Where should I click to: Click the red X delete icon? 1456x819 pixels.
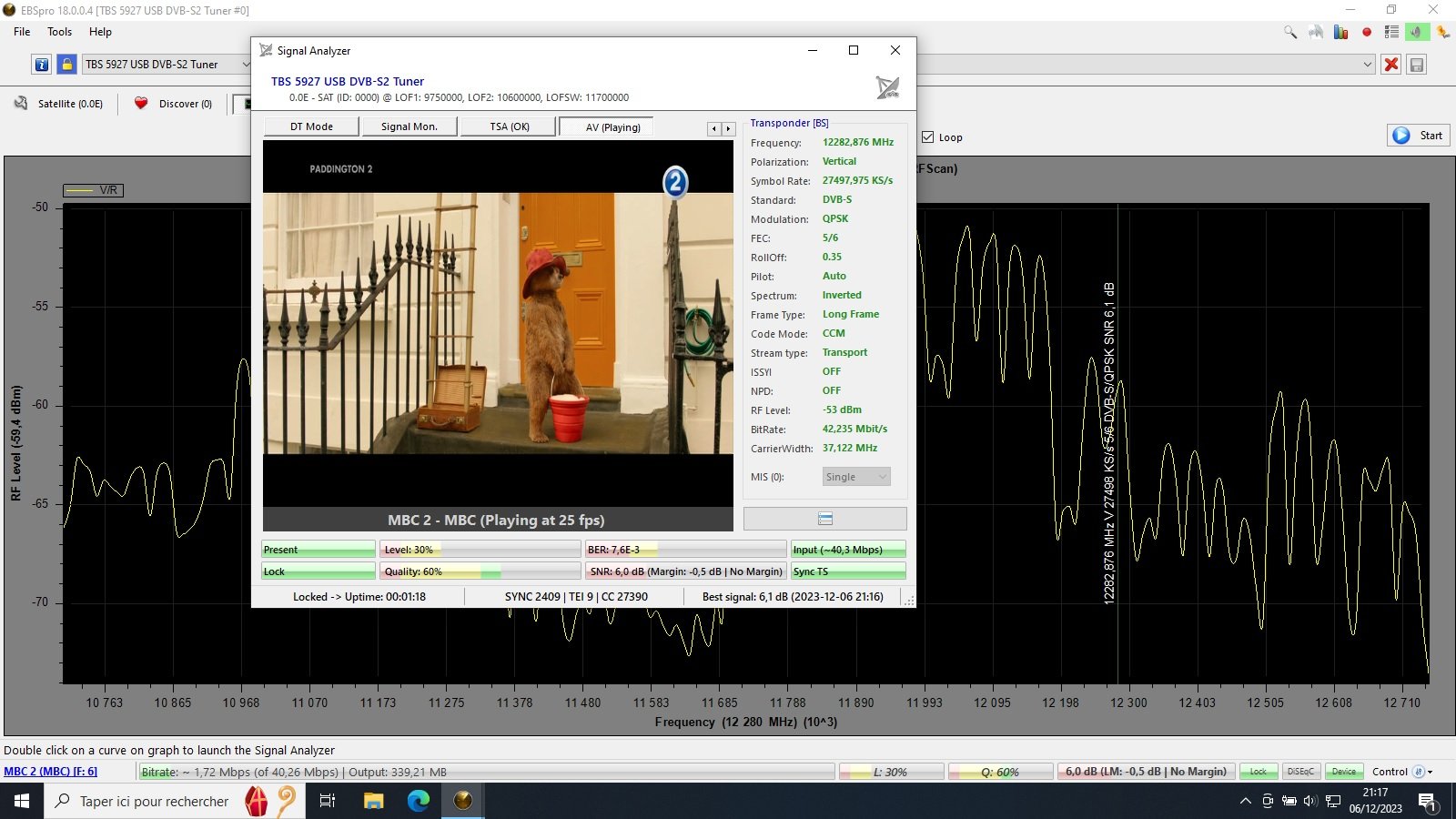pos(1390,65)
